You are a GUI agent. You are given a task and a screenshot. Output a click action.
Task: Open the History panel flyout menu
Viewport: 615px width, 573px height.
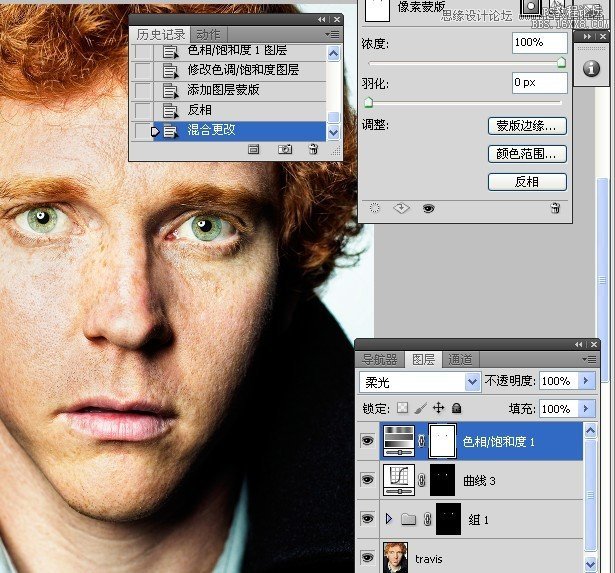pos(332,35)
